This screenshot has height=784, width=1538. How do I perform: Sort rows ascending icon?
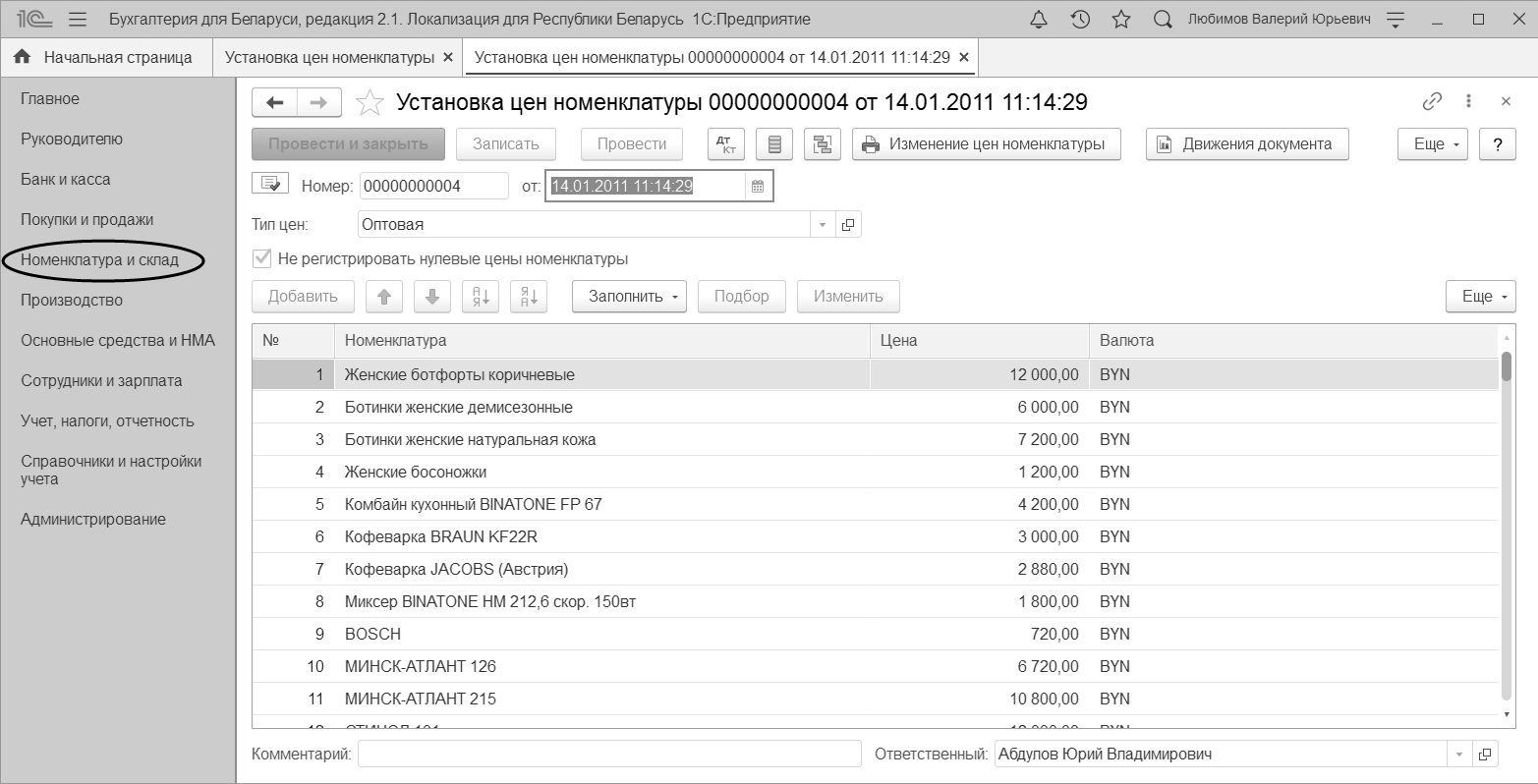click(481, 297)
